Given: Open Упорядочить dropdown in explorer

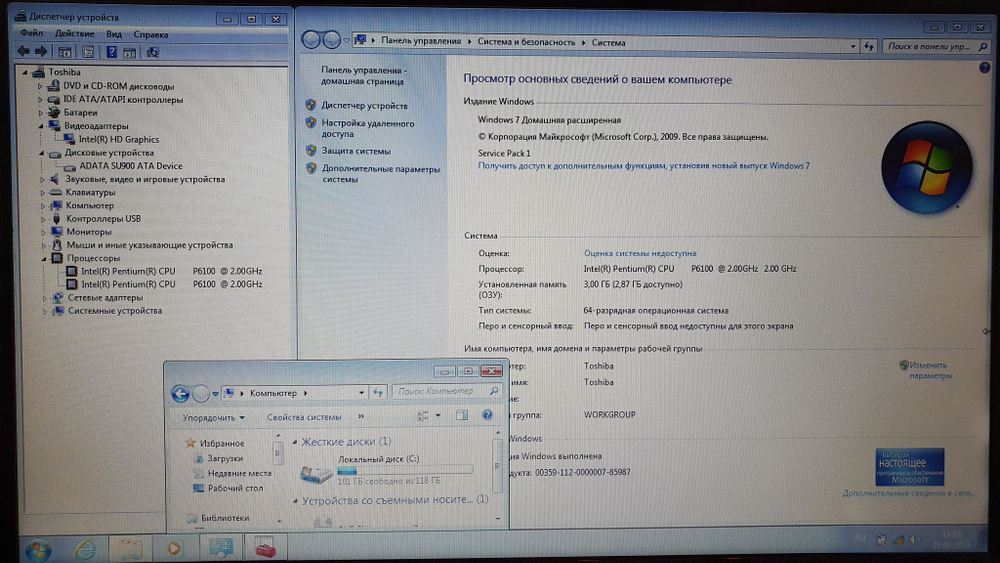Looking at the screenshot, I should (214, 418).
